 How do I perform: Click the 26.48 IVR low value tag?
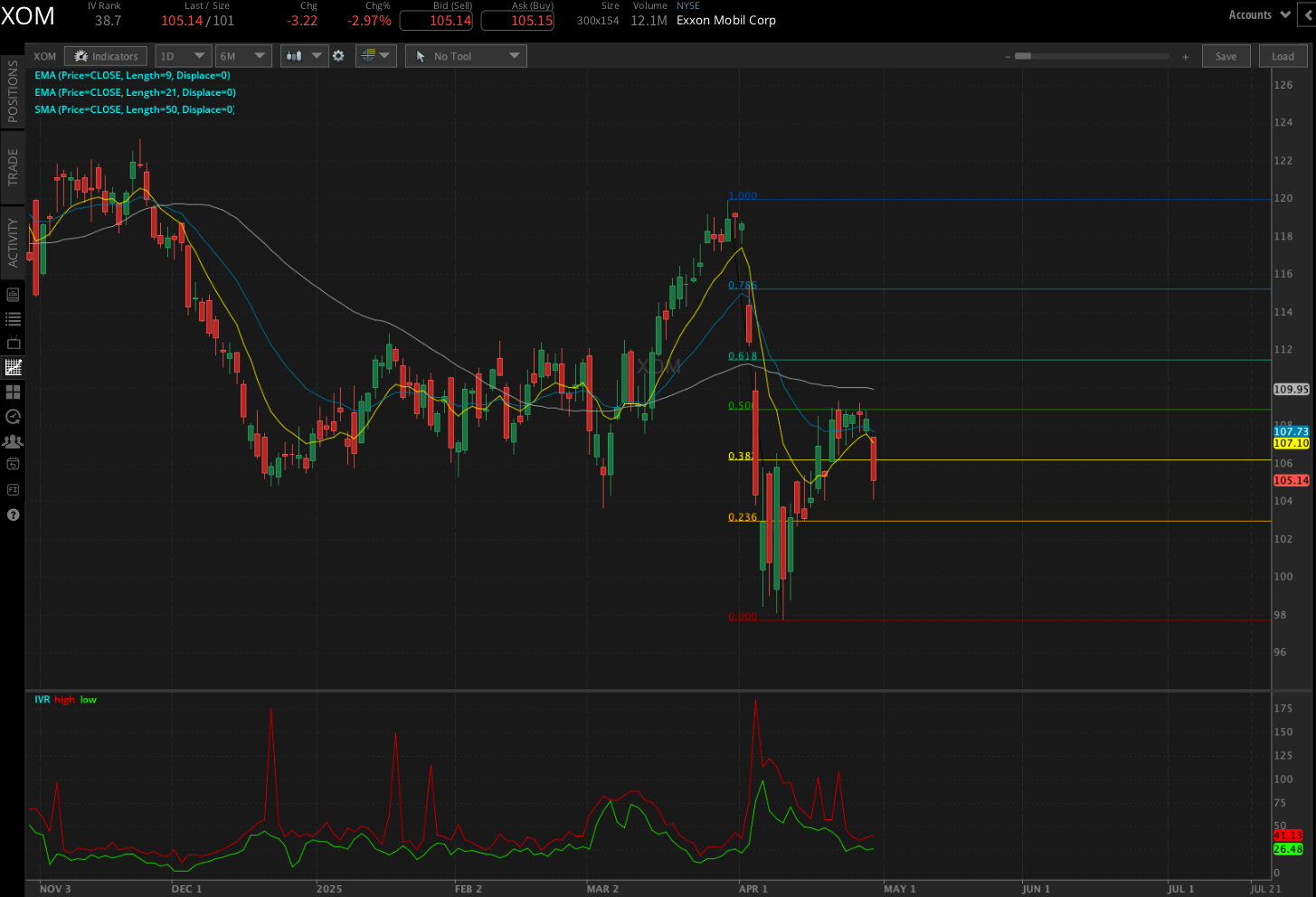[x=1288, y=849]
